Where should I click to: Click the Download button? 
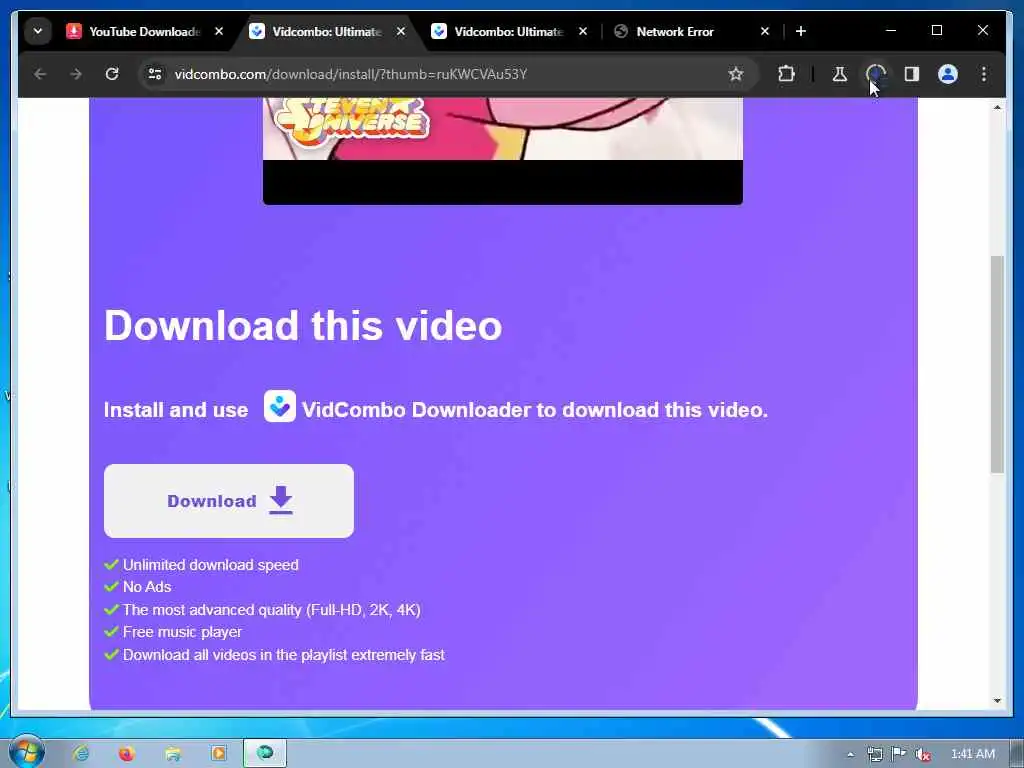pos(229,501)
